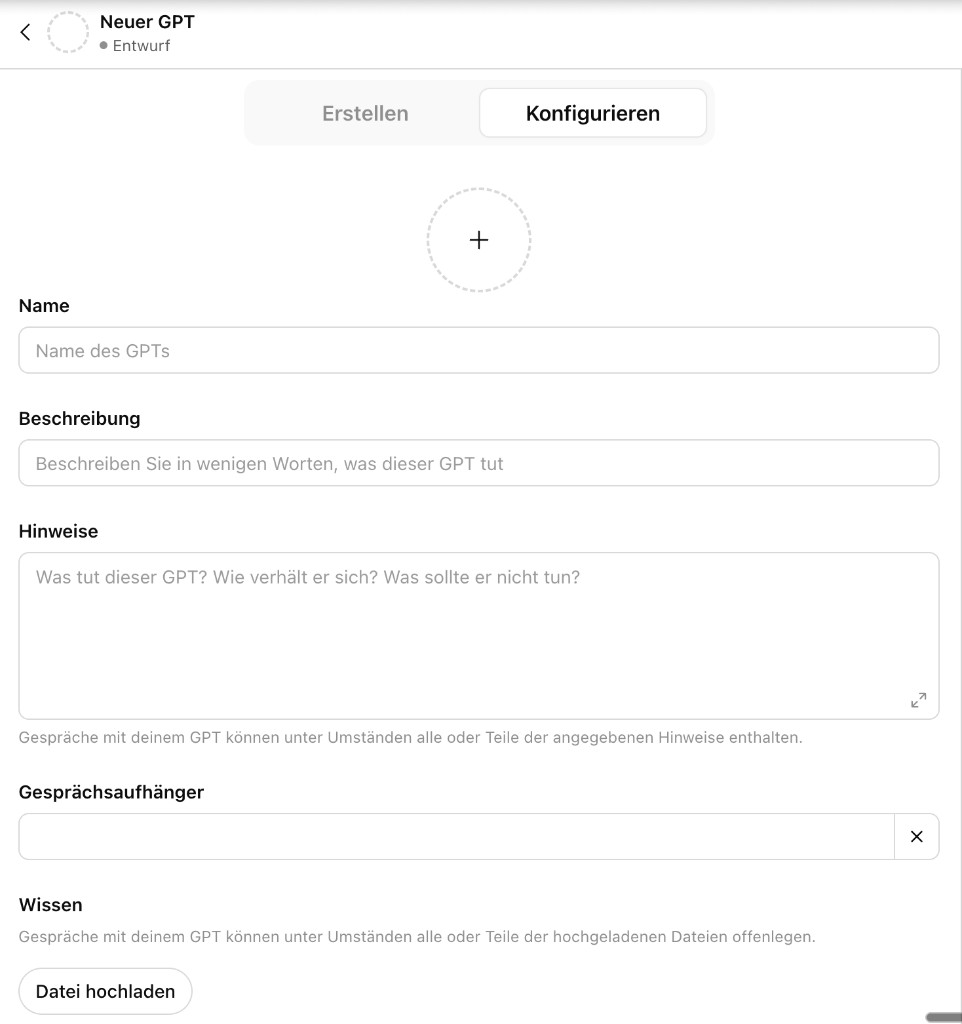Select the Konfigurieren tab
The image size is (962, 1024).
(x=592, y=113)
